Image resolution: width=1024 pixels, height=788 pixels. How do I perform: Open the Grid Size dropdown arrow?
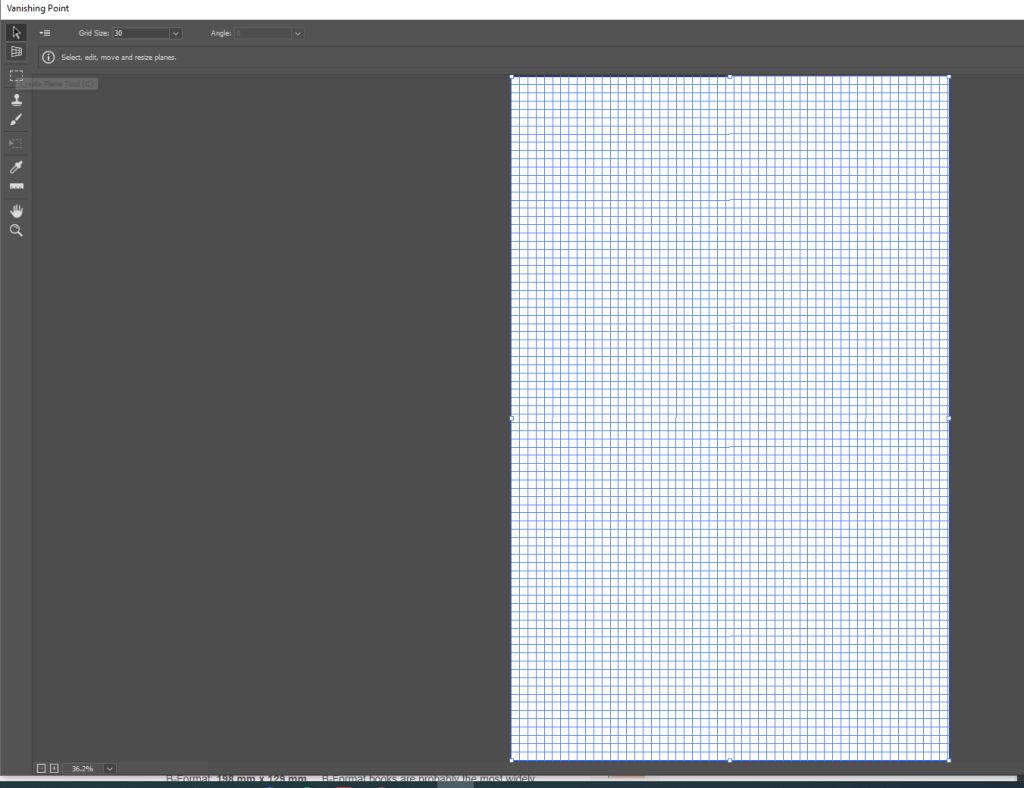point(176,33)
